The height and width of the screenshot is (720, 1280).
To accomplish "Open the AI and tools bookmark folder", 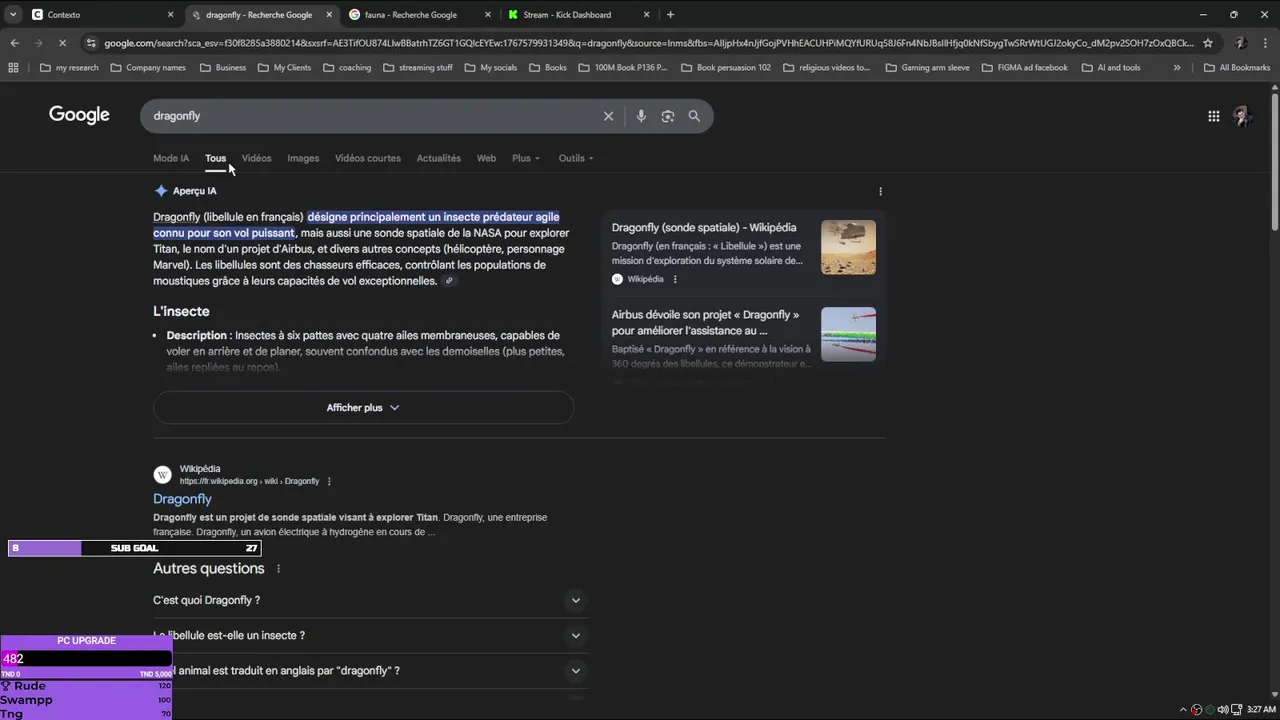I will (x=1111, y=68).
